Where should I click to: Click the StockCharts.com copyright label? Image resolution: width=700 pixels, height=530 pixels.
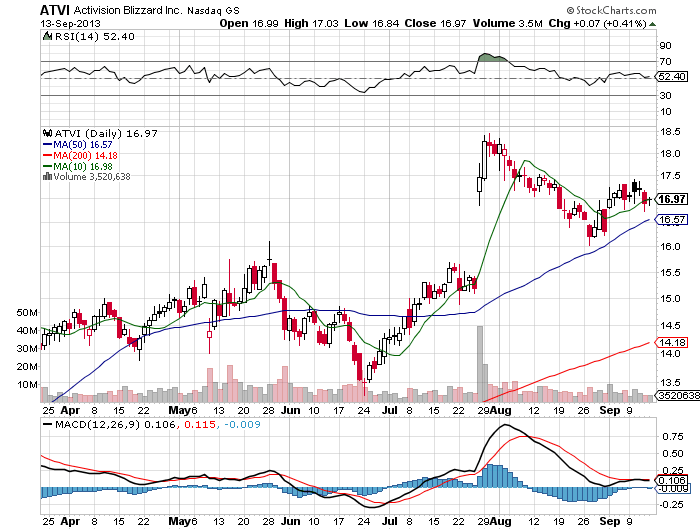point(611,10)
